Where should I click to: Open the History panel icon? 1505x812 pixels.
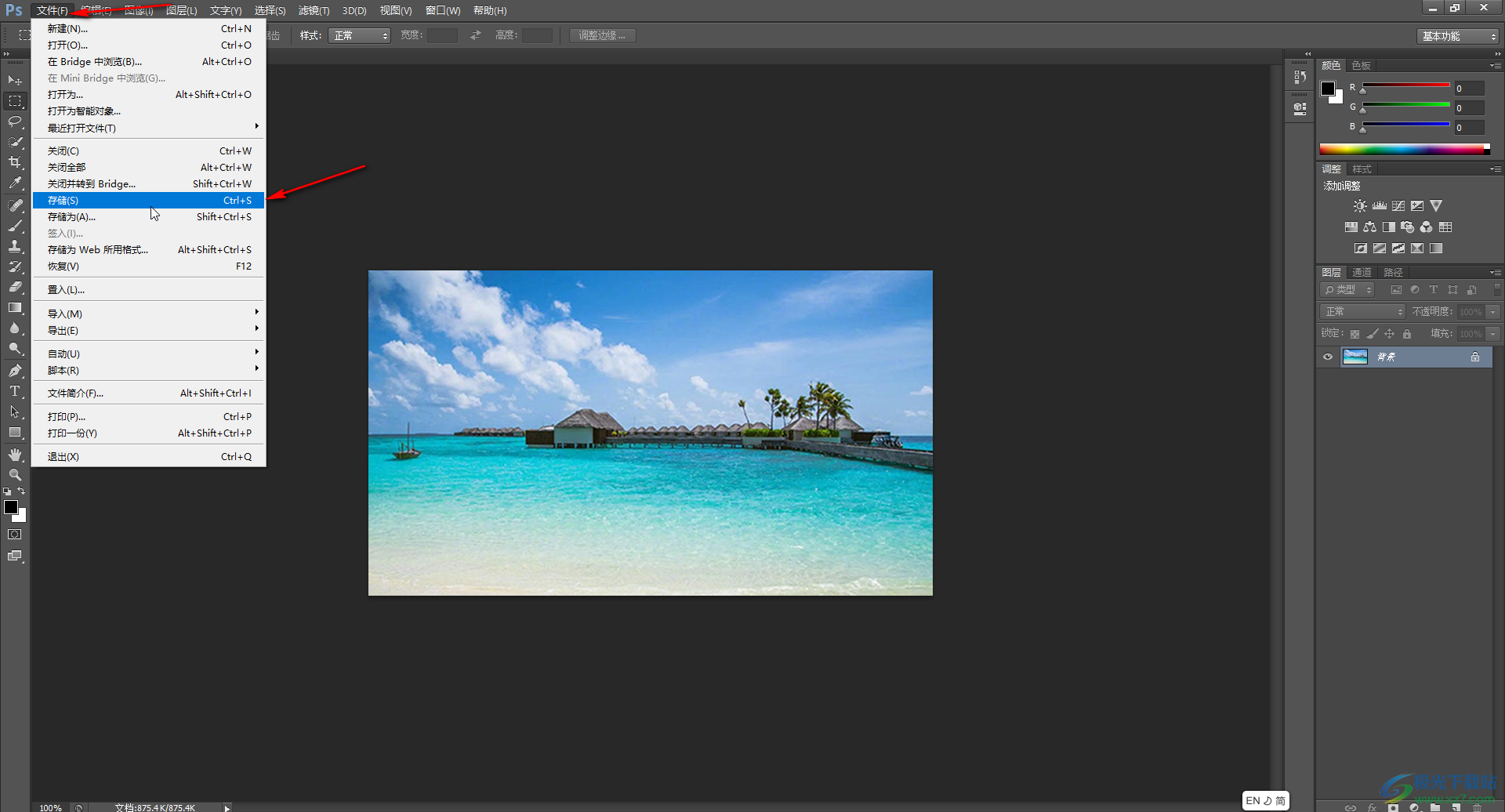(1300, 77)
